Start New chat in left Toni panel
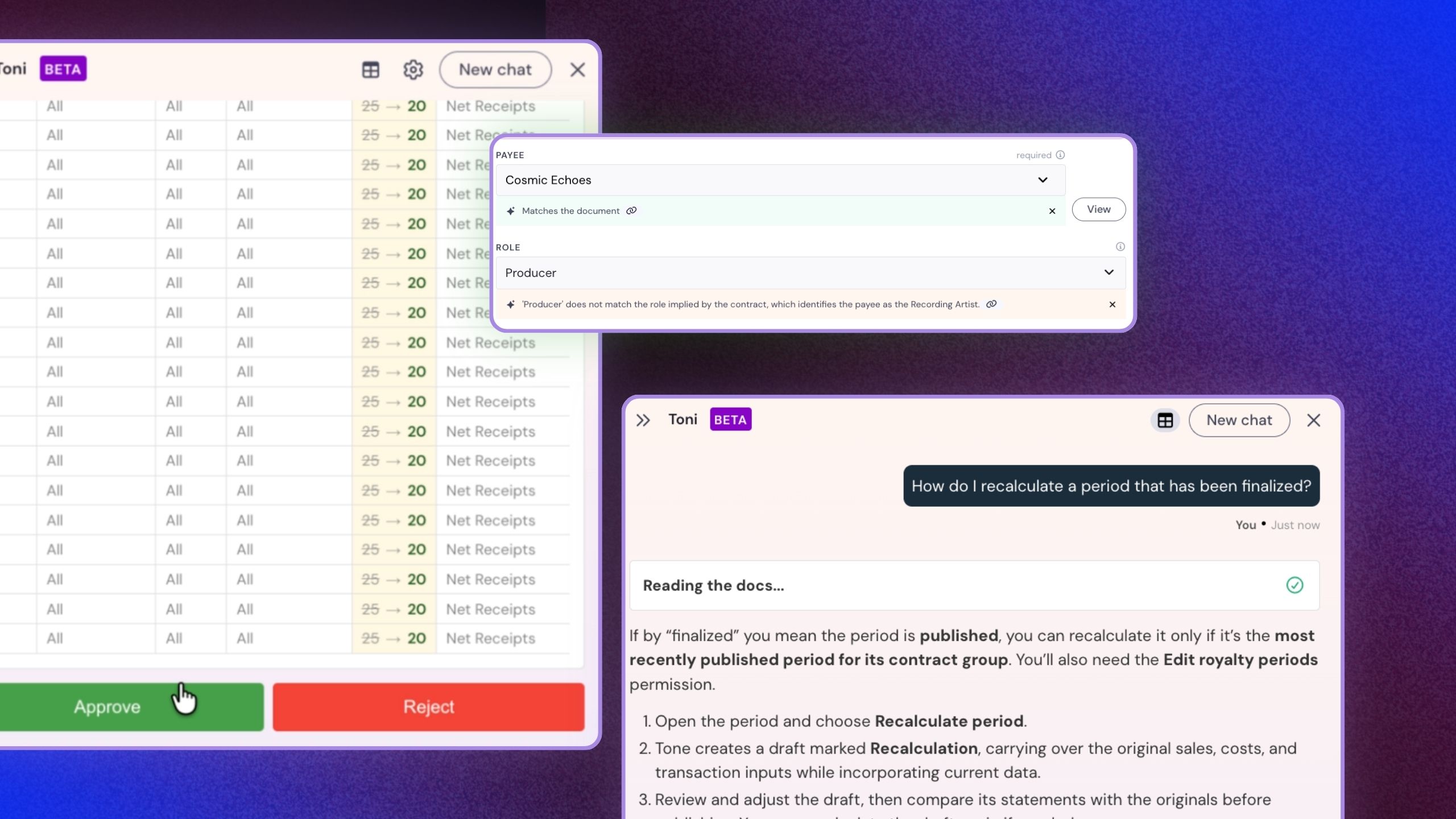 pos(495,69)
